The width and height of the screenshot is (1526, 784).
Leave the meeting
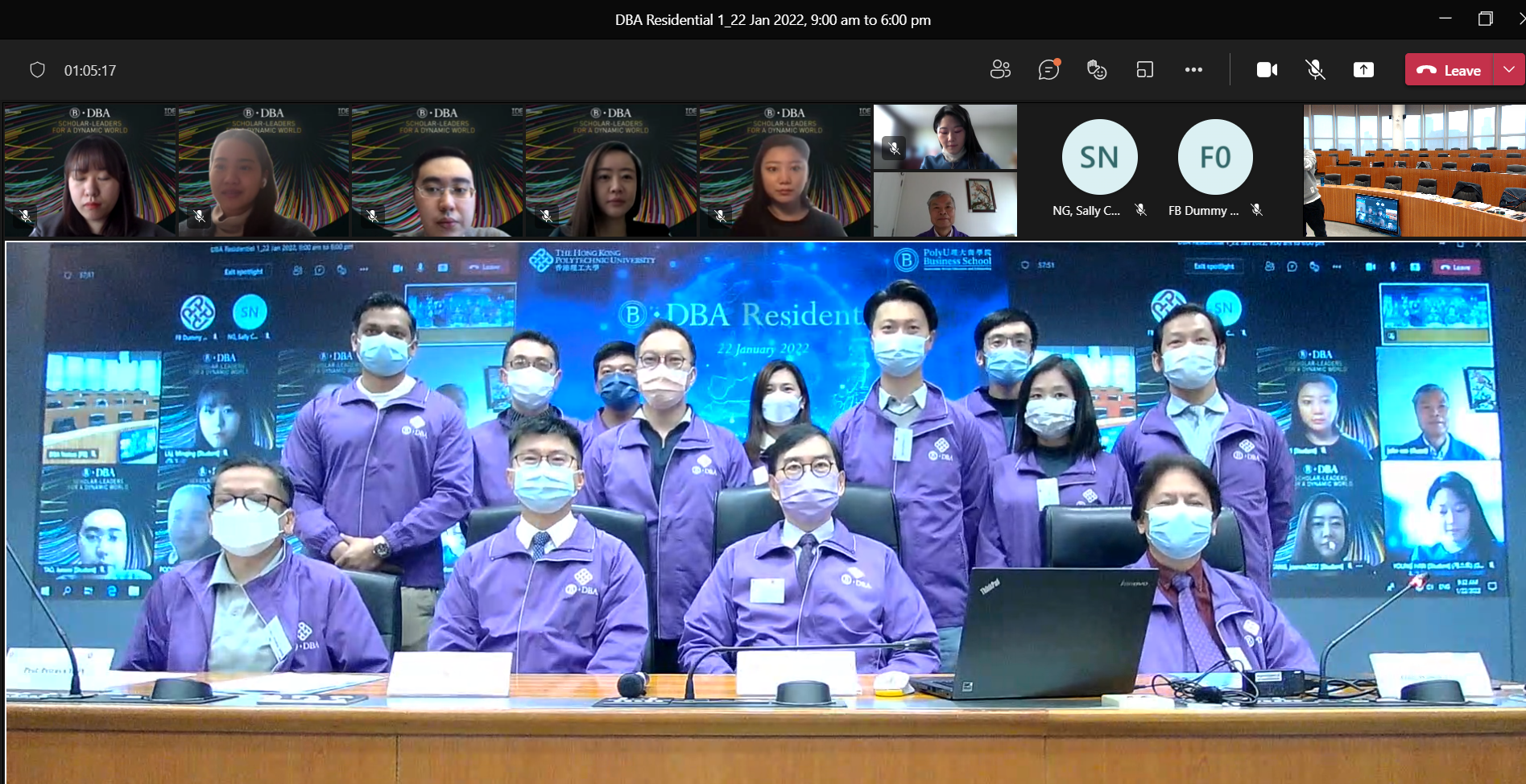pos(1449,70)
